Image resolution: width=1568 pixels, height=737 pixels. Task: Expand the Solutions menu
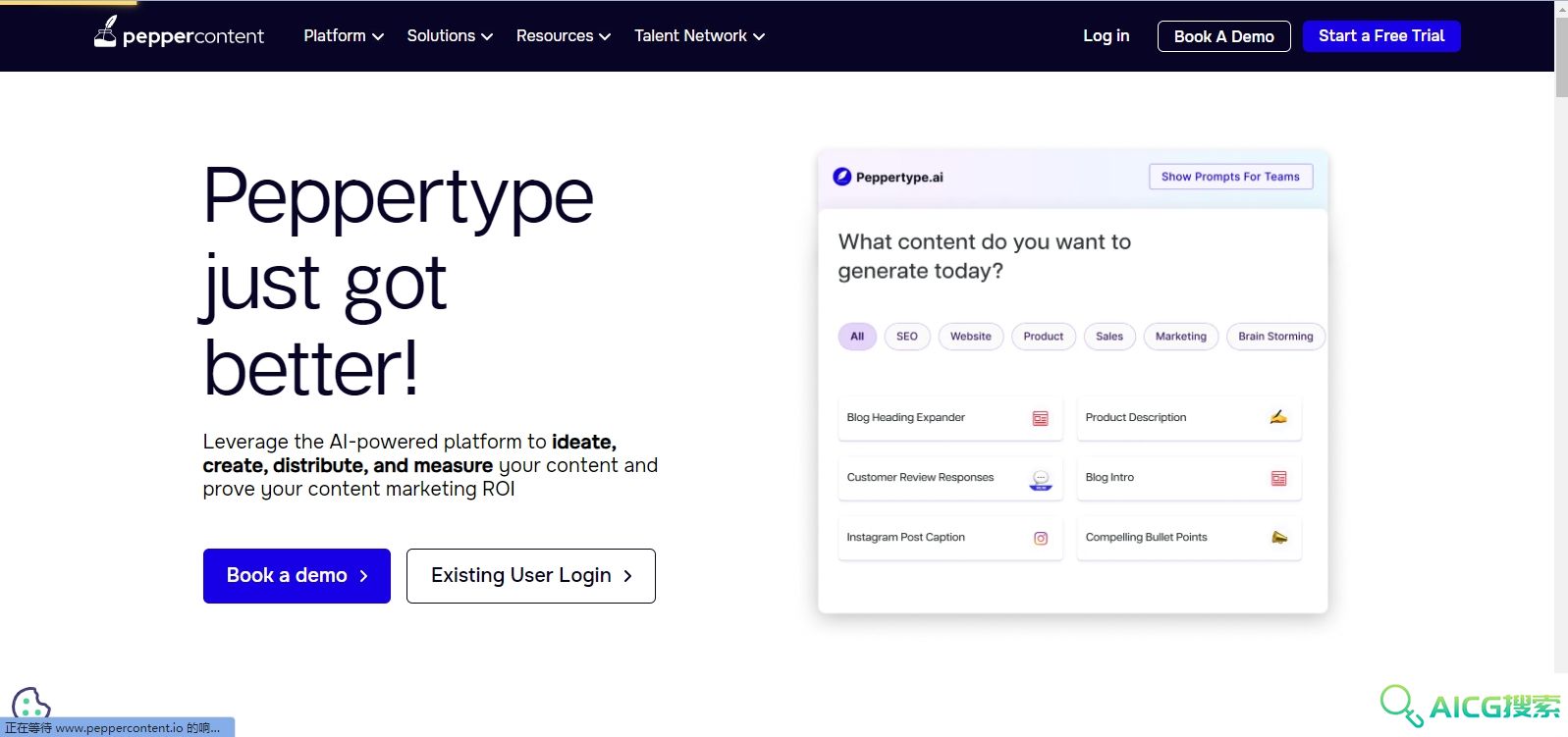pos(450,36)
